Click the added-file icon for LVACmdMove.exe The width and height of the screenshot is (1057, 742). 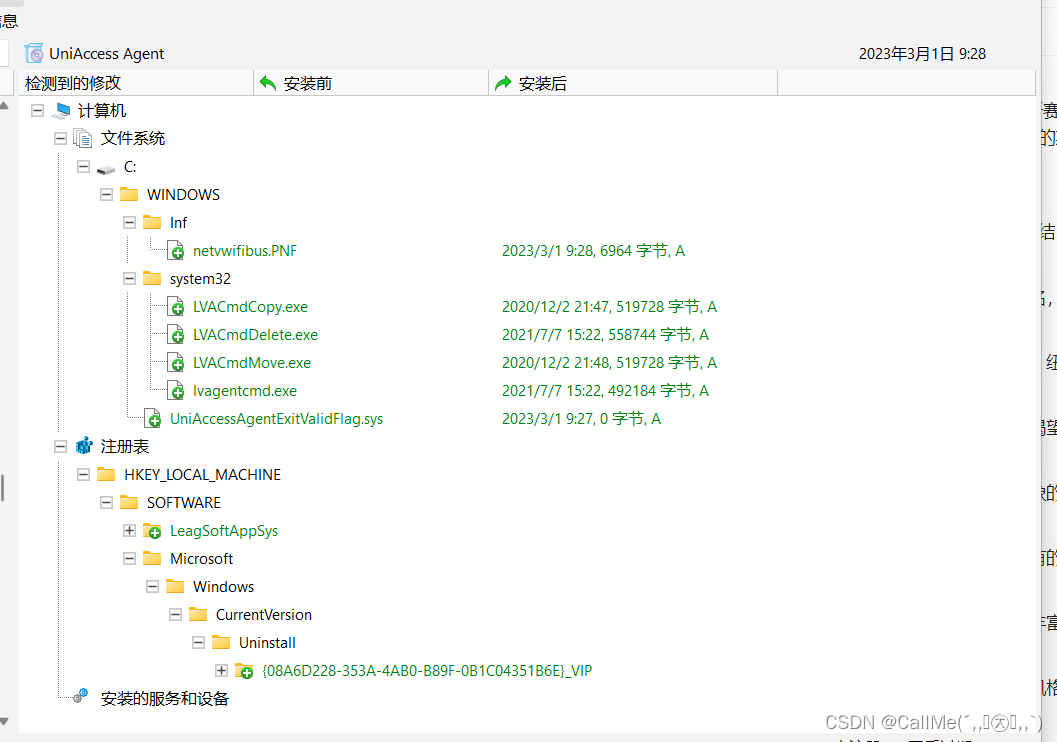pyautogui.click(x=175, y=363)
